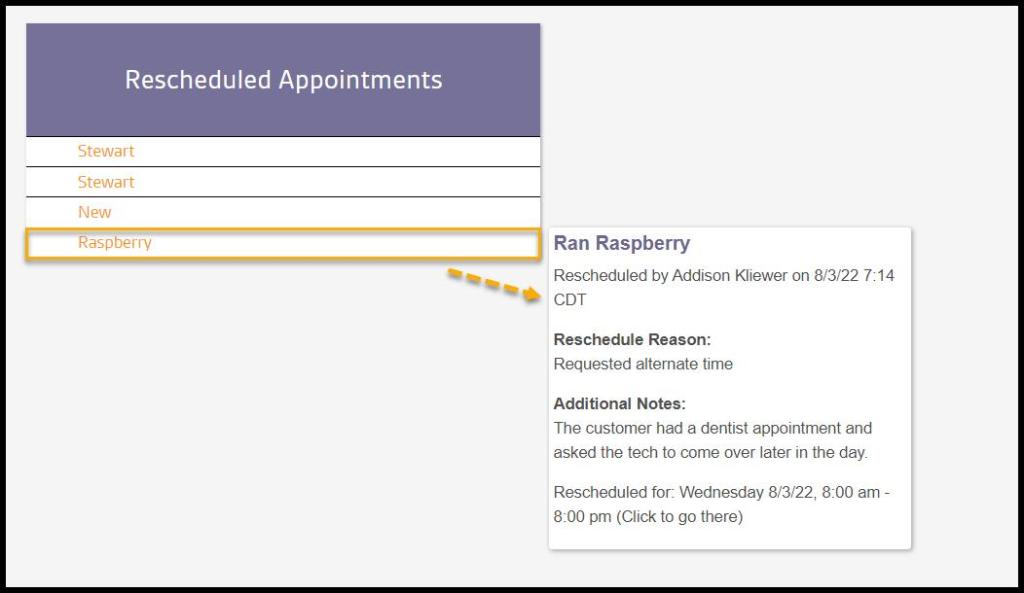Select the Additional Notes label
The height and width of the screenshot is (593, 1024).
tap(619, 404)
